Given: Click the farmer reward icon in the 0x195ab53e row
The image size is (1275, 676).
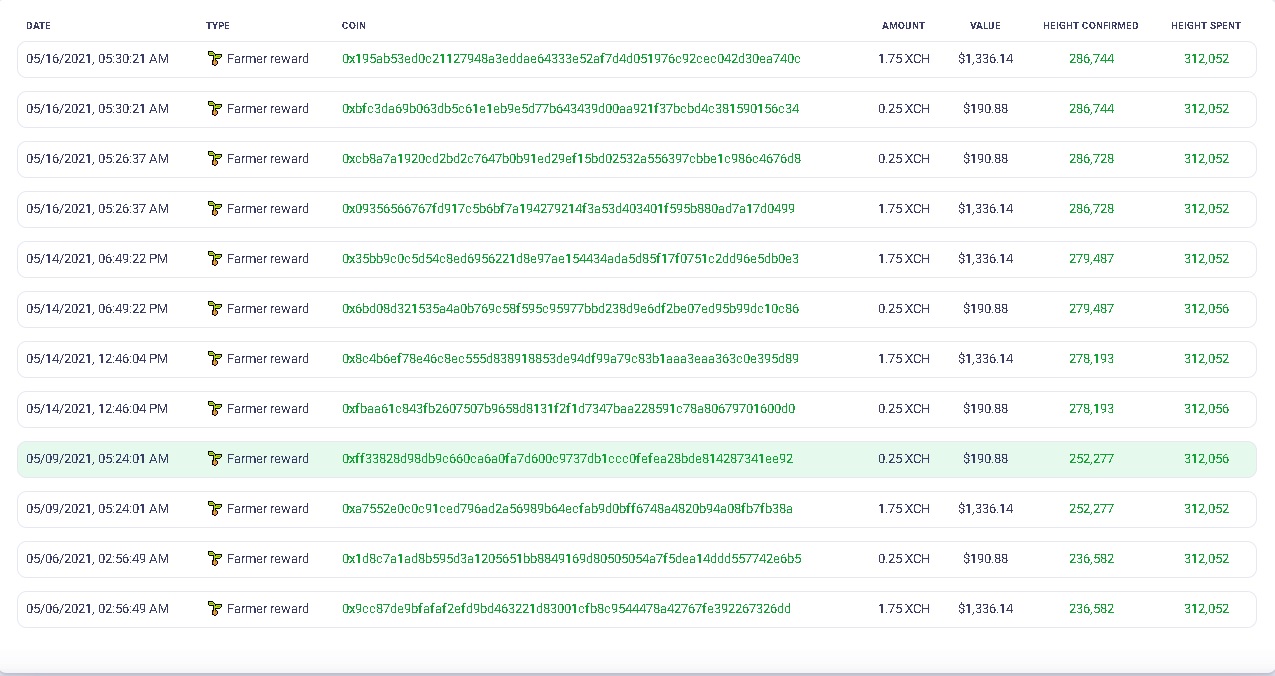Looking at the screenshot, I should [214, 59].
